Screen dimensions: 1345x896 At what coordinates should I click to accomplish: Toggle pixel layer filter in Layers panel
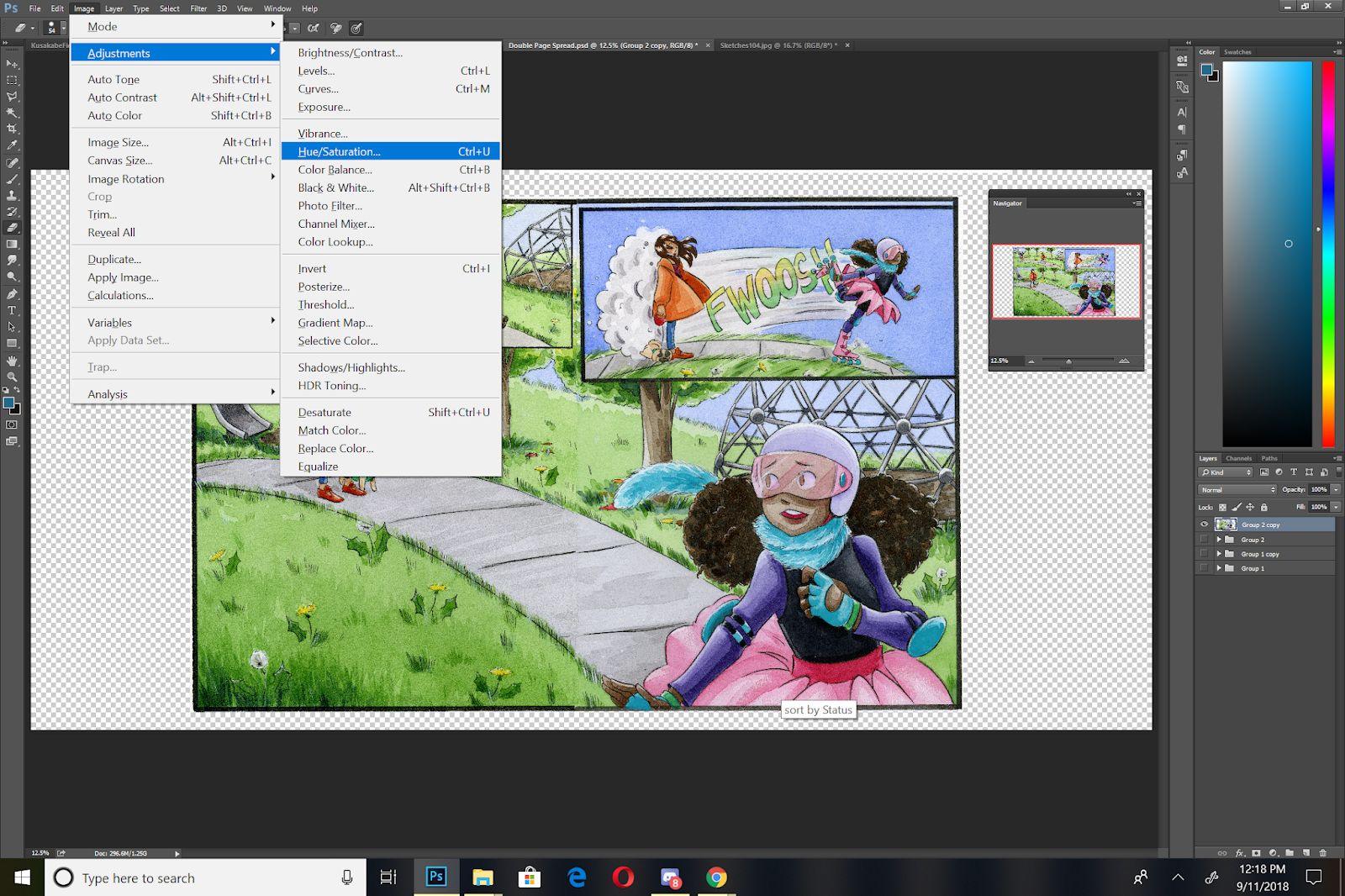coord(1264,472)
